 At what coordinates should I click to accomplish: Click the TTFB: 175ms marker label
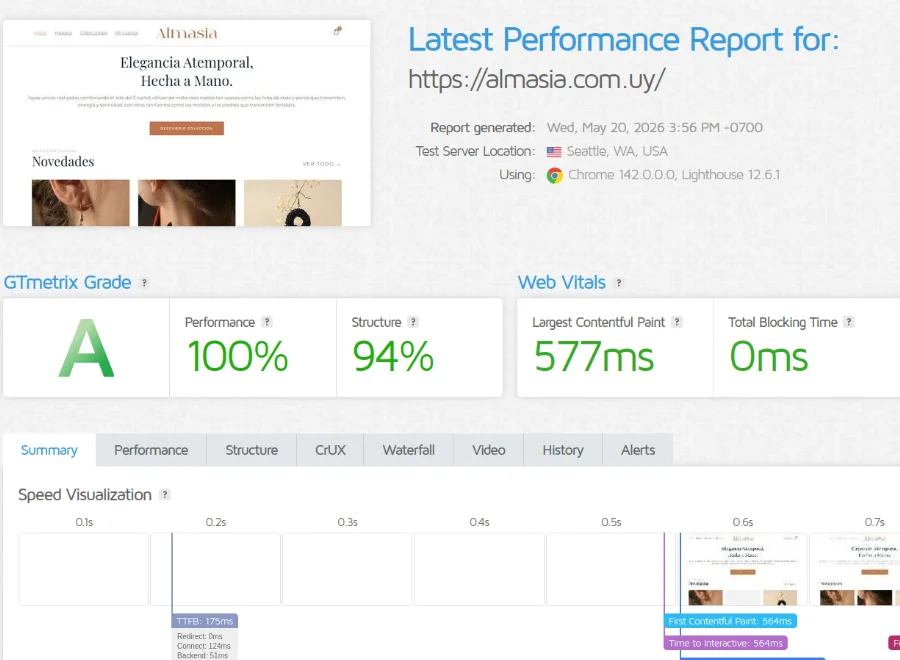(x=204, y=621)
